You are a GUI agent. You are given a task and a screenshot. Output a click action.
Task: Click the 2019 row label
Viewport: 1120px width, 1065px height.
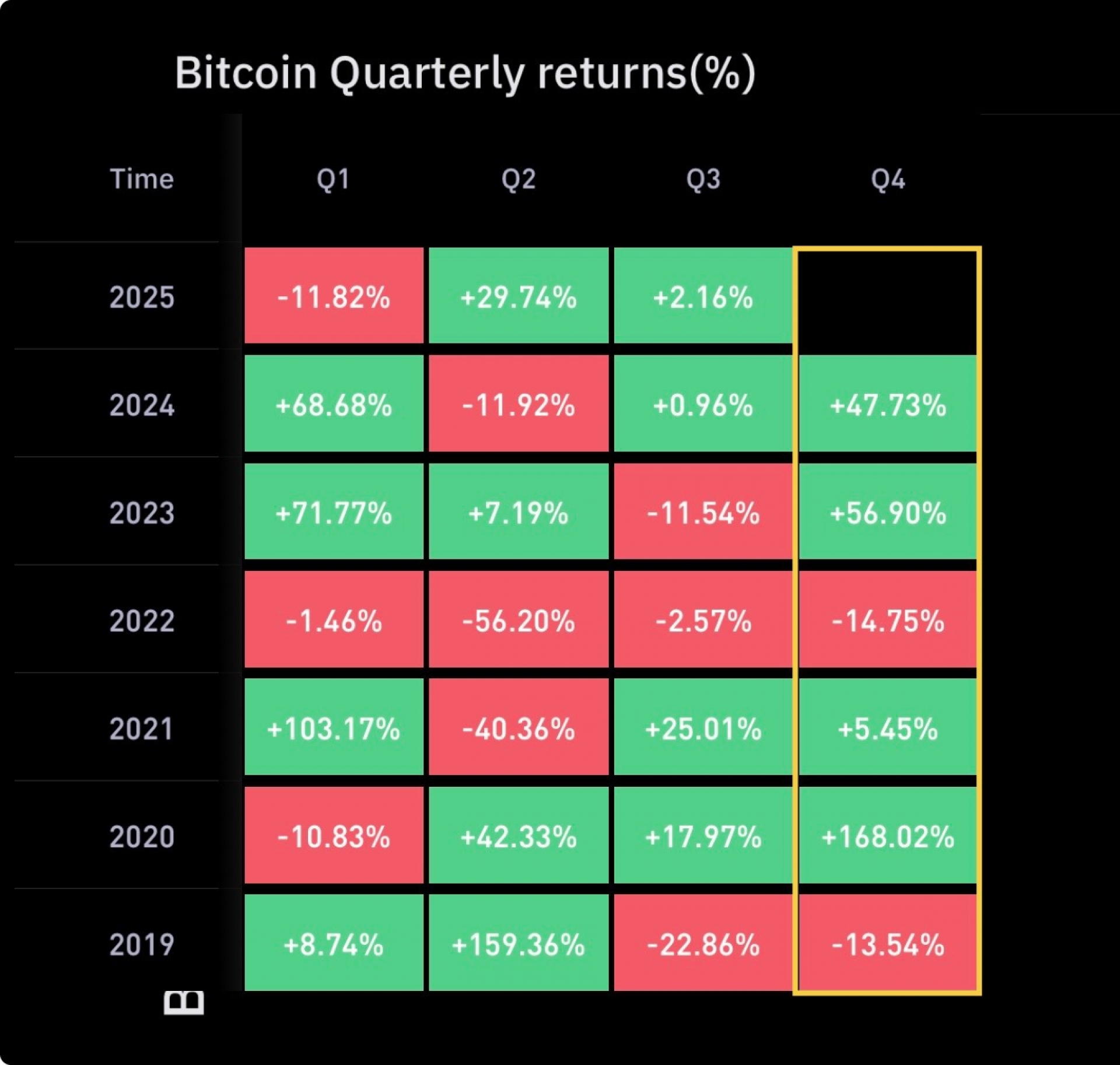coord(142,944)
